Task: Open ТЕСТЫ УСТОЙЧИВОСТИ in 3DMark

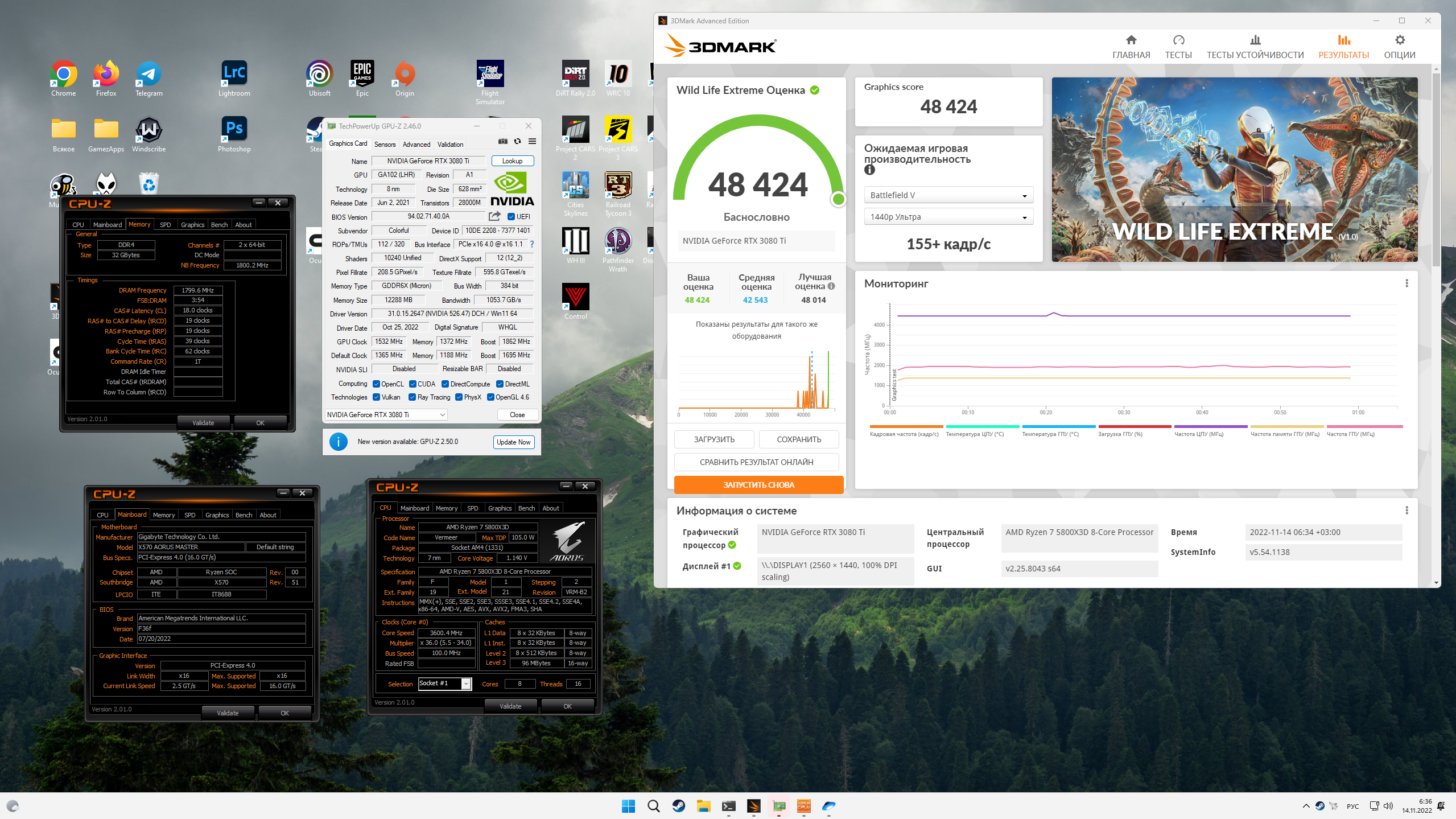Action: coord(1255,47)
